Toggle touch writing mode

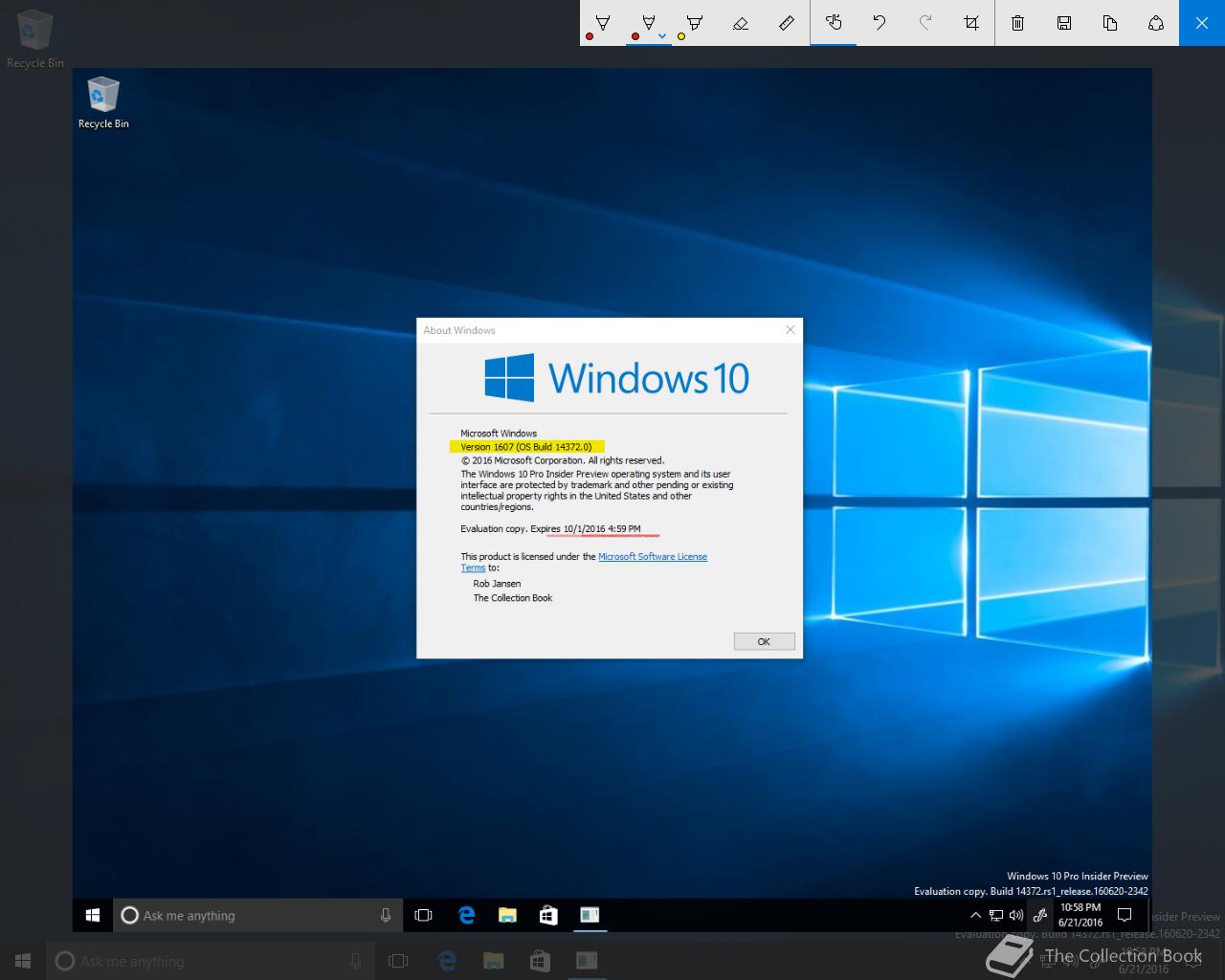pos(834,23)
